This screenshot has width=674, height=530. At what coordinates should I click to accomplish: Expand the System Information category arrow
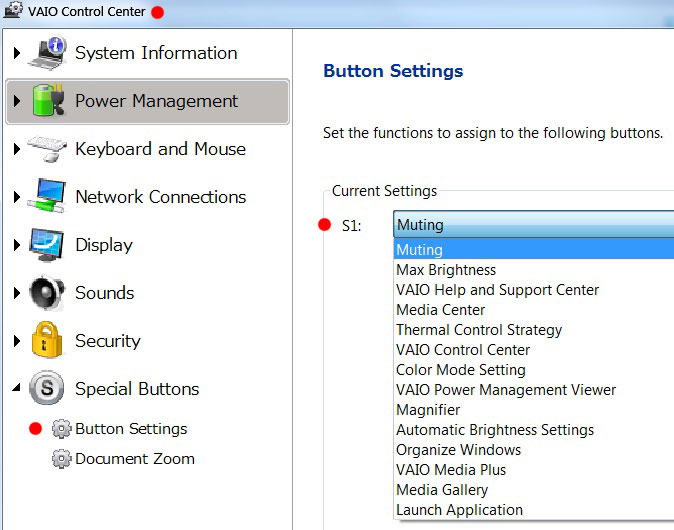tap(17, 53)
